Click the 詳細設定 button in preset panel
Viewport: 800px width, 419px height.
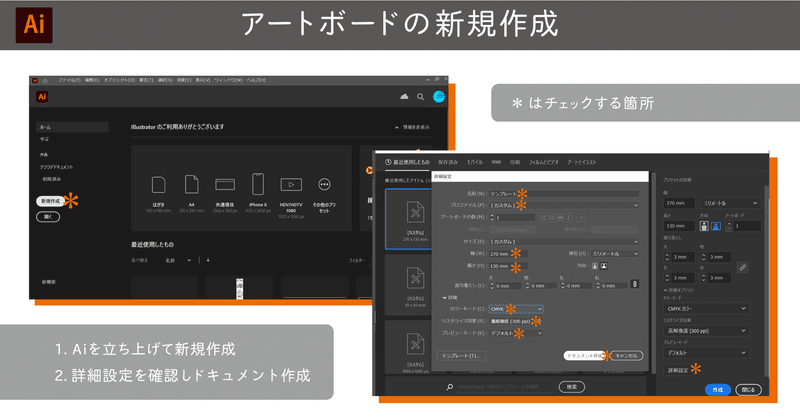tap(678, 370)
